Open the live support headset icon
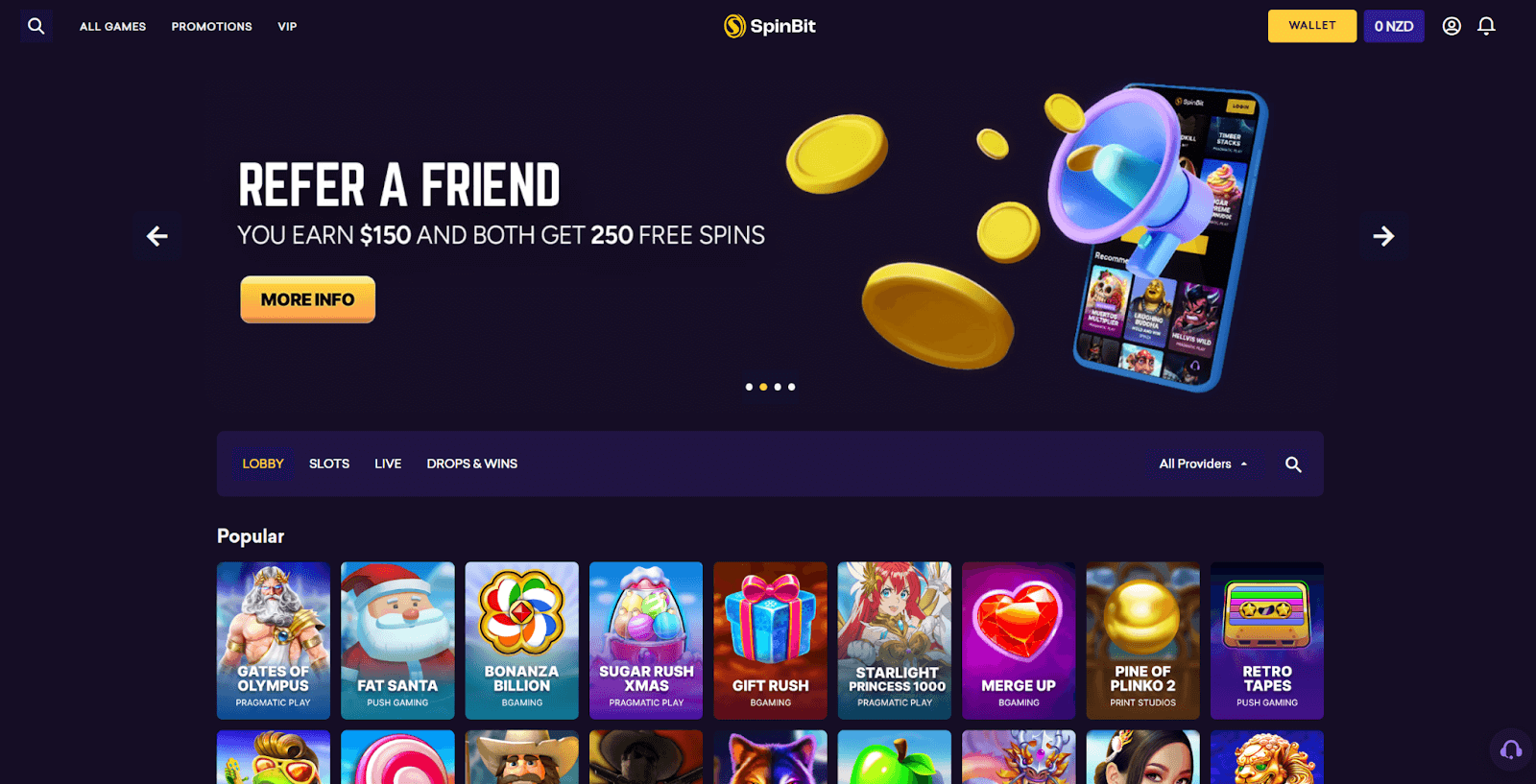Image resolution: width=1536 pixels, height=784 pixels. tap(1511, 749)
